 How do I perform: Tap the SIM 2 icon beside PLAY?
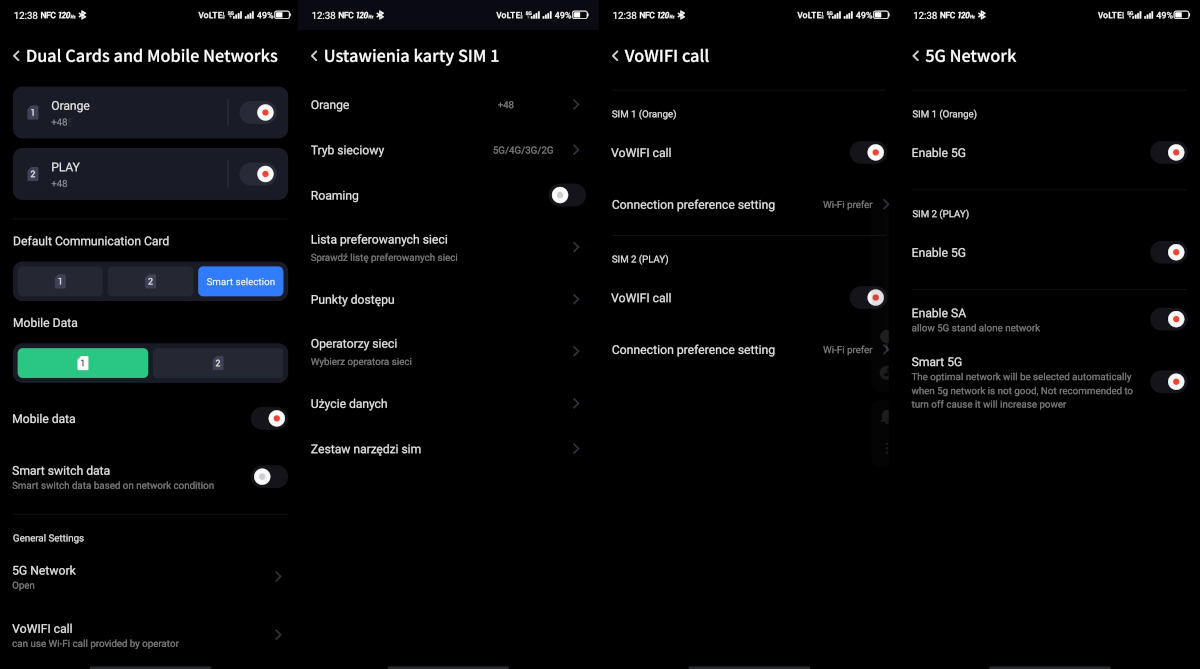[x=32, y=174]
